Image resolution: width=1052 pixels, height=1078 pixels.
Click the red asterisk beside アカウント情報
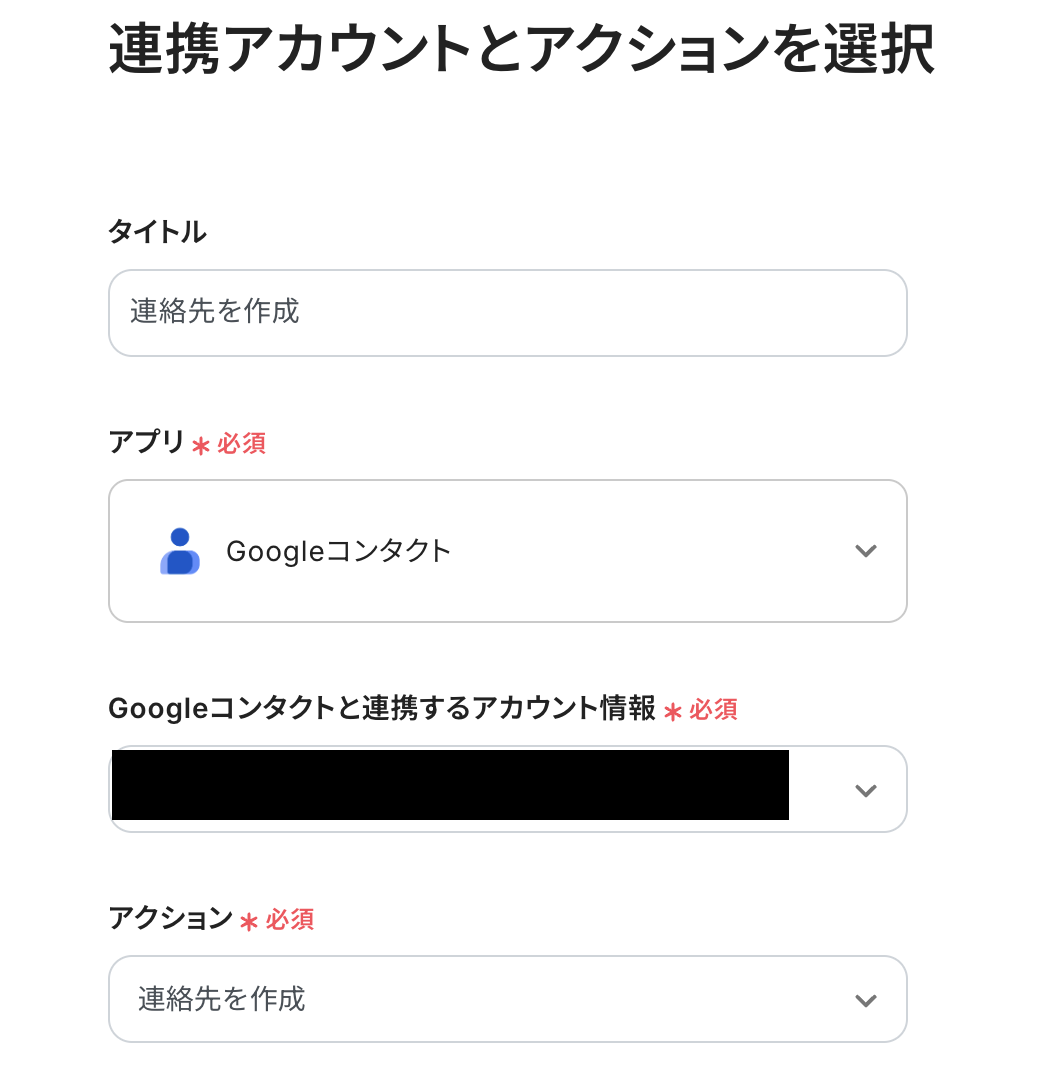tap(673, 712)
